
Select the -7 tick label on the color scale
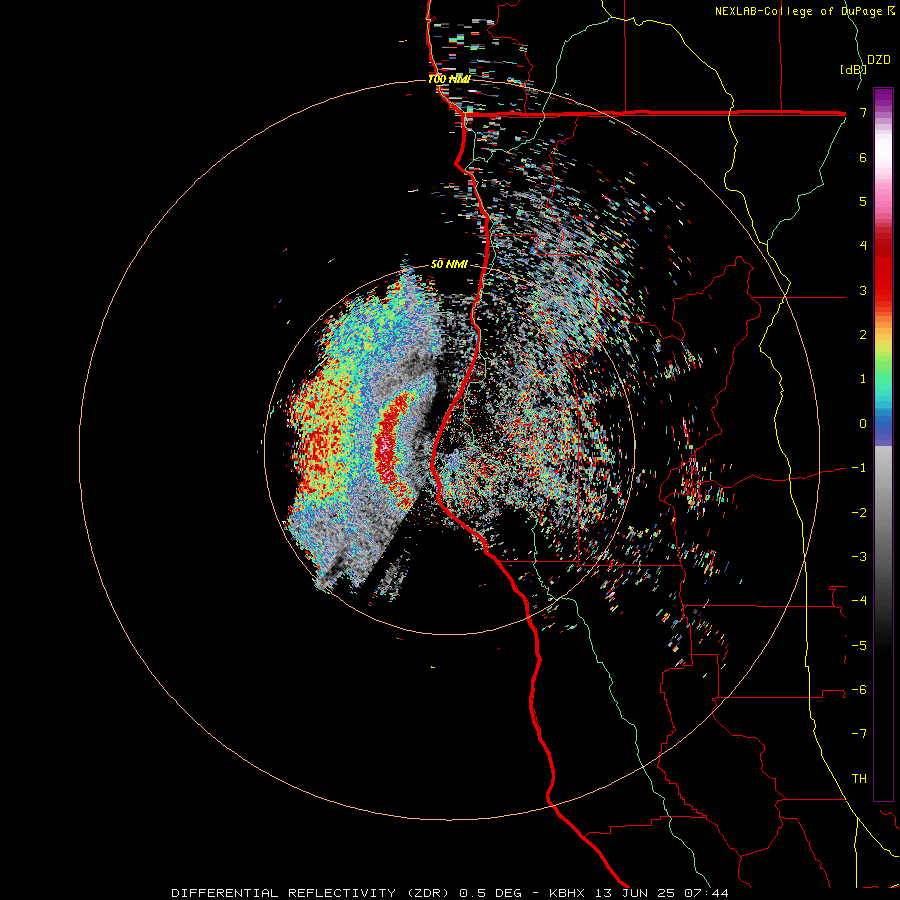(859, 734)
